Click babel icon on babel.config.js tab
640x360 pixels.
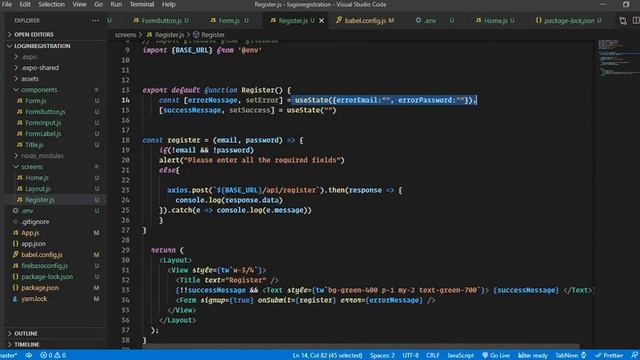tap(339, 20)
